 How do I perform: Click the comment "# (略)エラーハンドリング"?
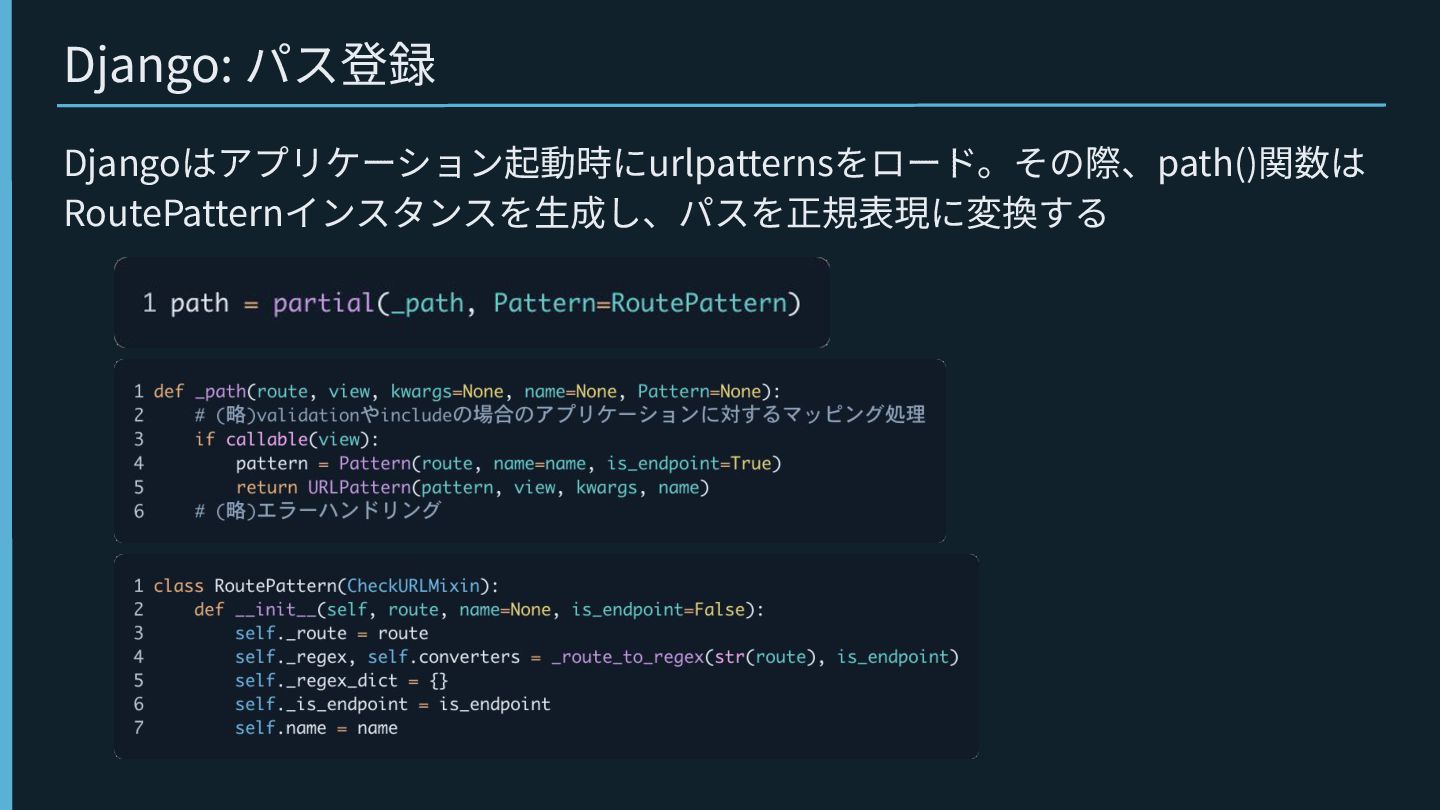coord(318,511)
